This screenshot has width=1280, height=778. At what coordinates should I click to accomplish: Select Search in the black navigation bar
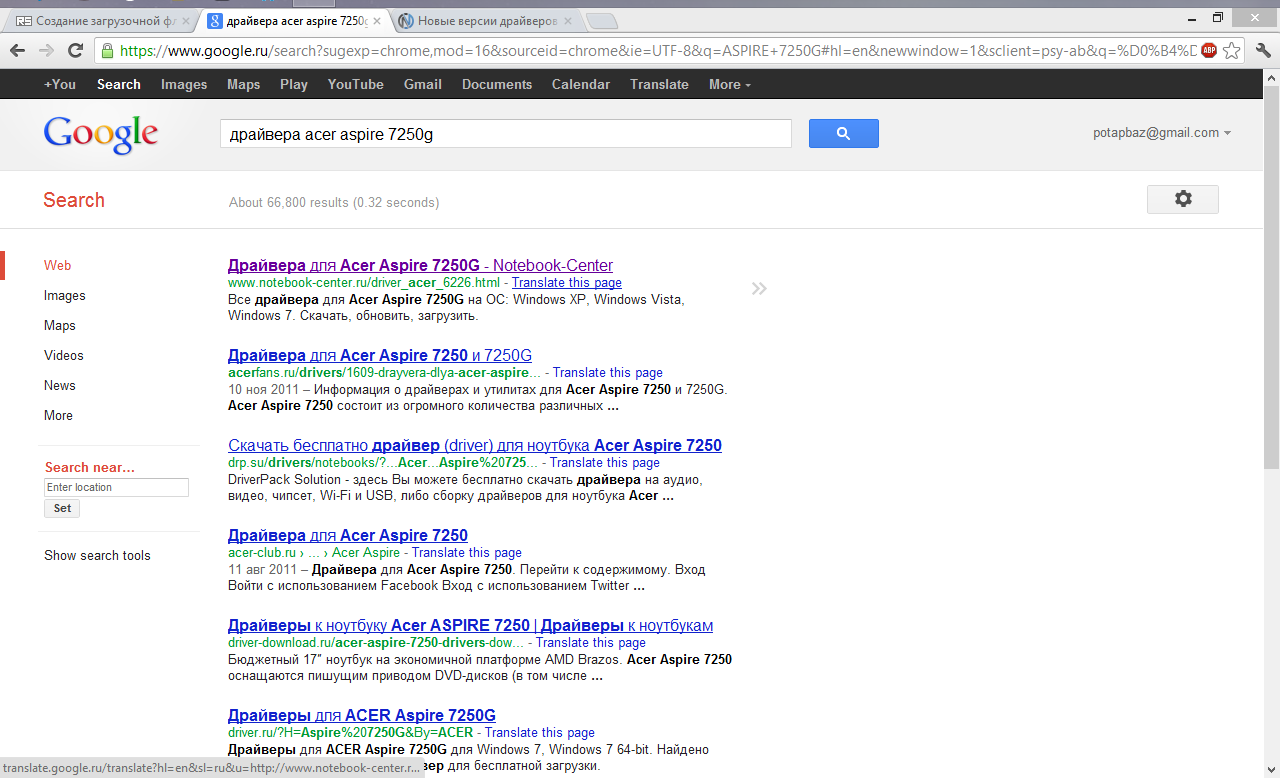119,84
